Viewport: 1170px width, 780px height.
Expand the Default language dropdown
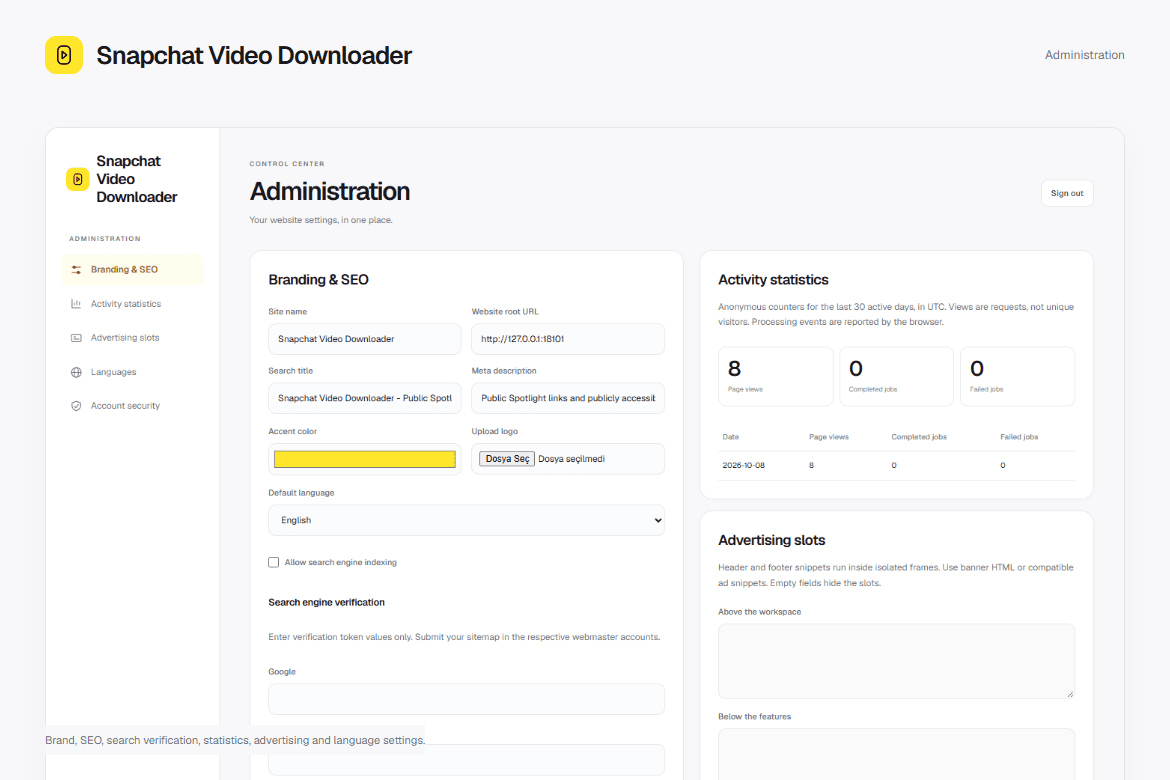click(x=466, y=520)
